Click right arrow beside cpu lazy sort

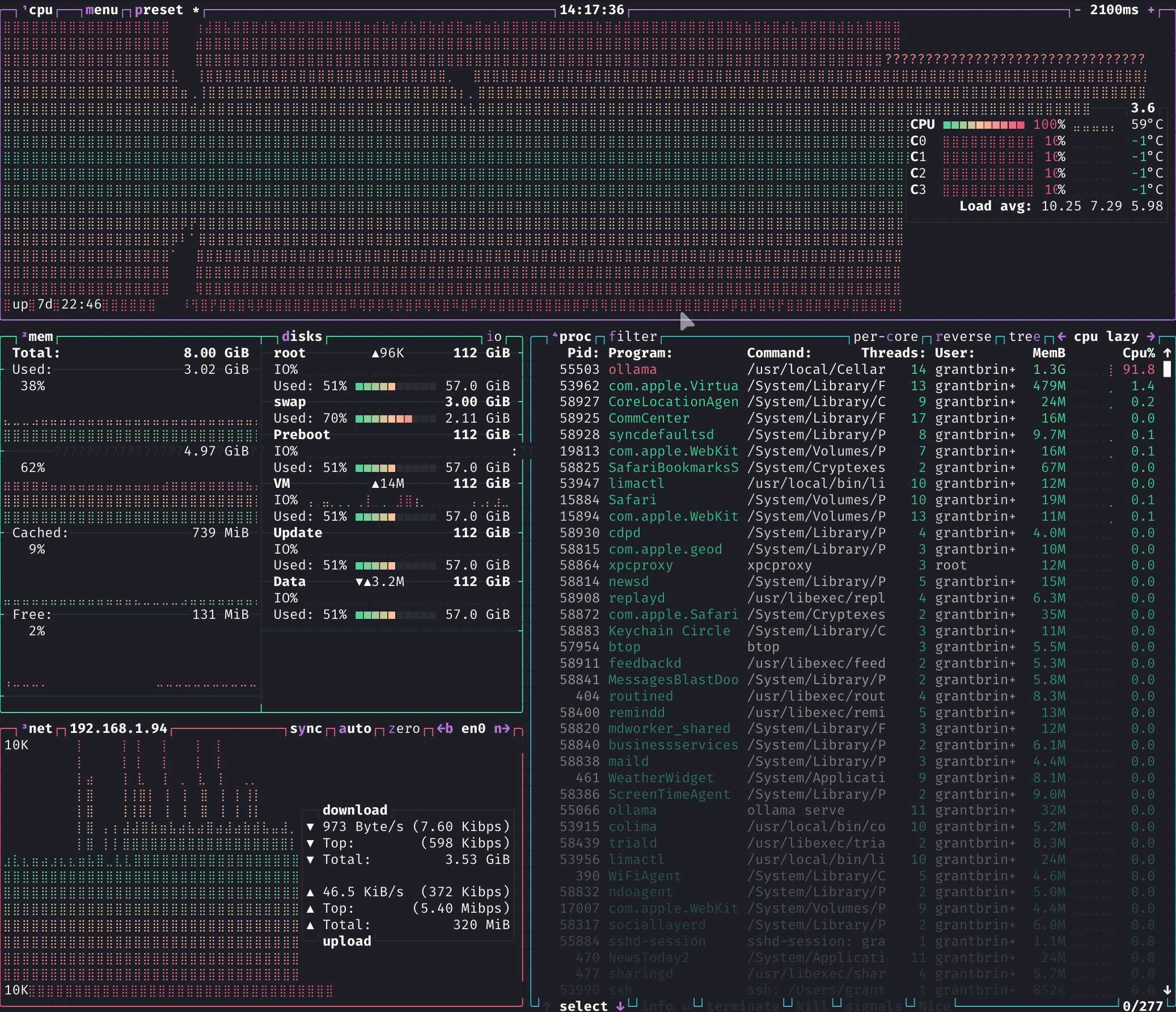pyautogui.click(x=1151, y=336)
